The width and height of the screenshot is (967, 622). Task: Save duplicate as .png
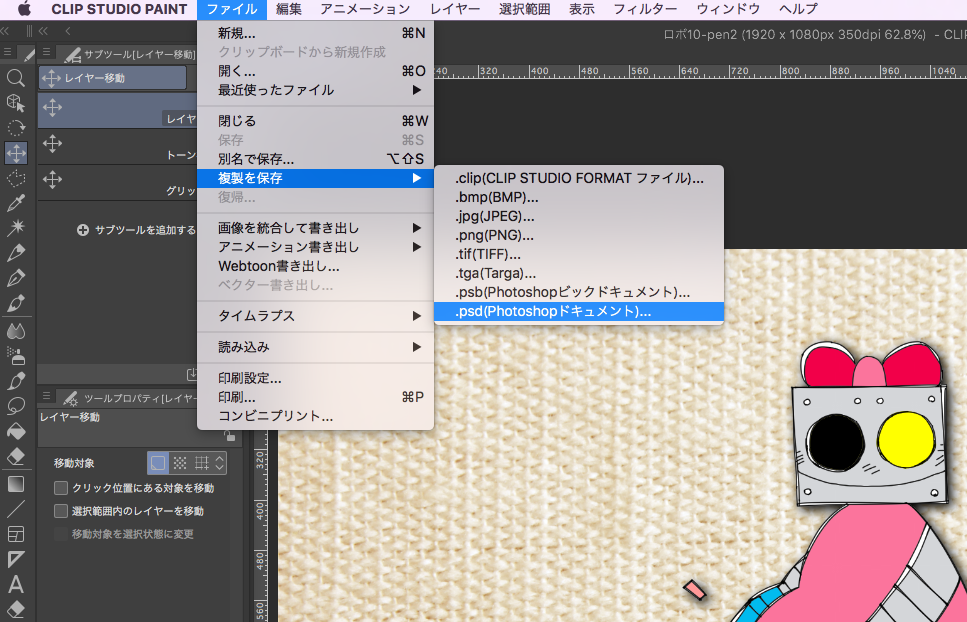click(578, 235)
